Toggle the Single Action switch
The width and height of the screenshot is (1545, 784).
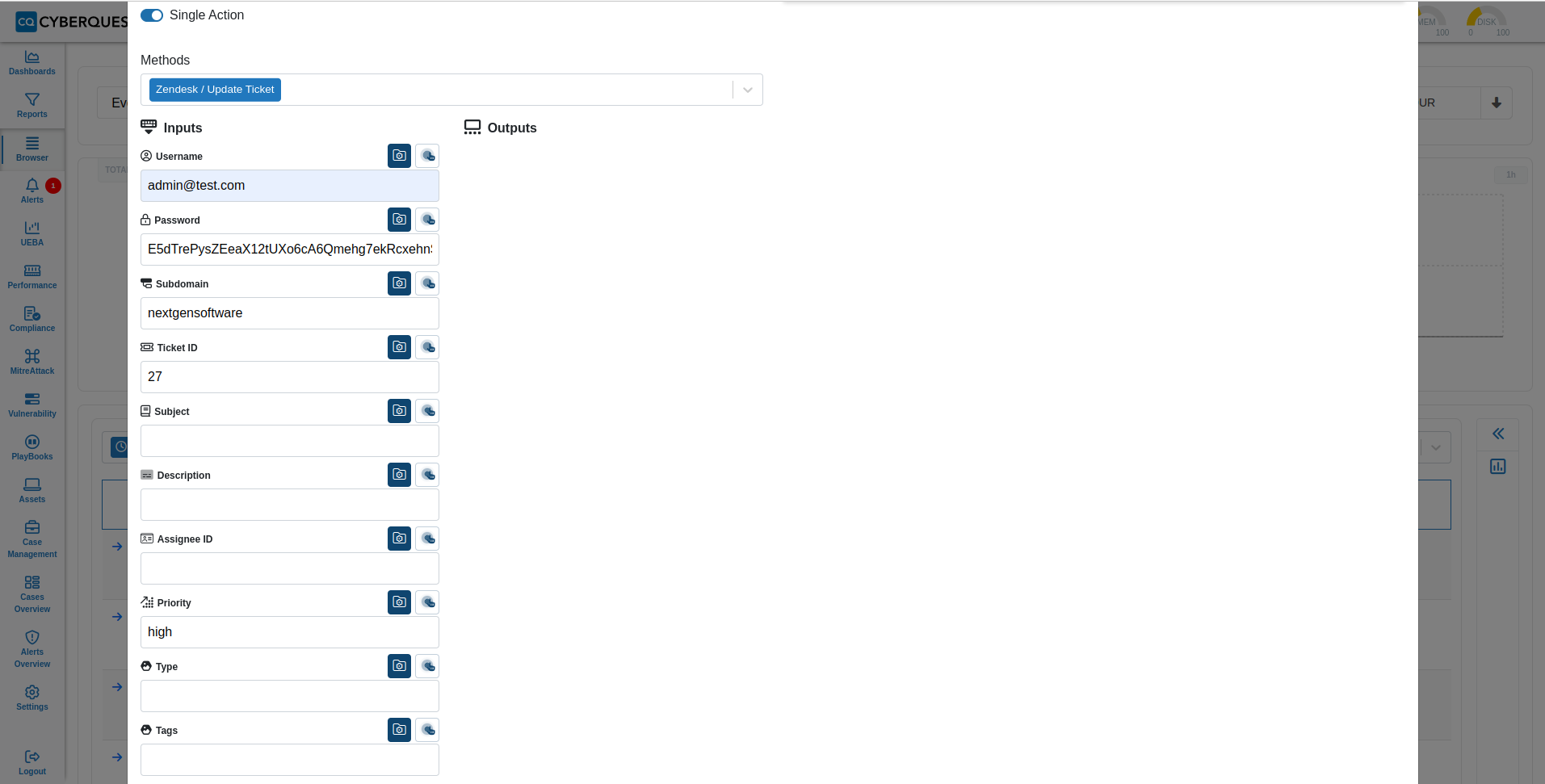[x=152, y=15]
